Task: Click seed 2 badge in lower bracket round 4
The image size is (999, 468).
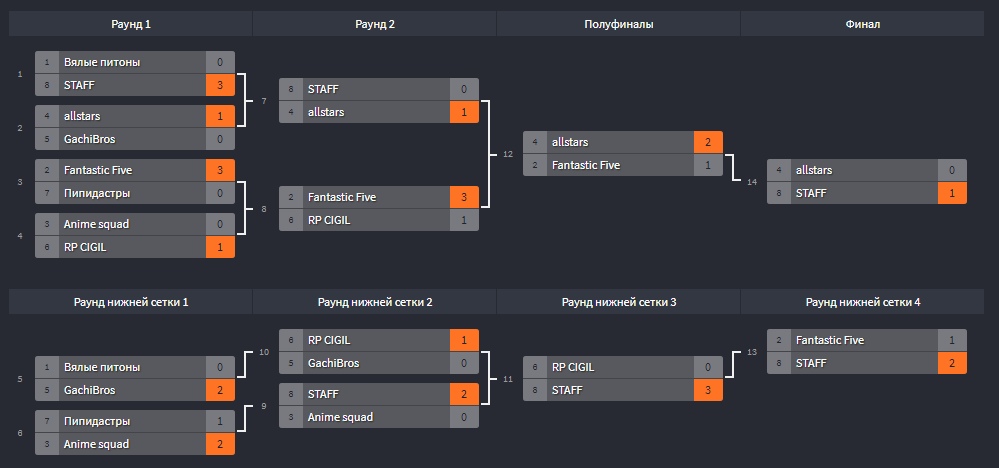Action: pyautogui.click(x=779, y=340)
